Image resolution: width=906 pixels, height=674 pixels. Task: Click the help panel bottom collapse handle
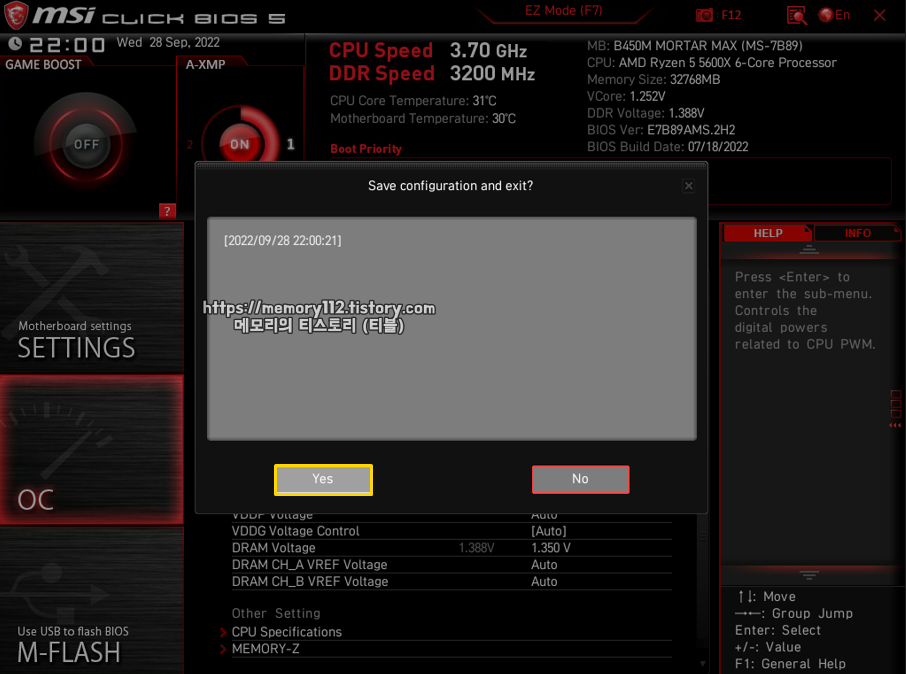click(x=809, y=575)
